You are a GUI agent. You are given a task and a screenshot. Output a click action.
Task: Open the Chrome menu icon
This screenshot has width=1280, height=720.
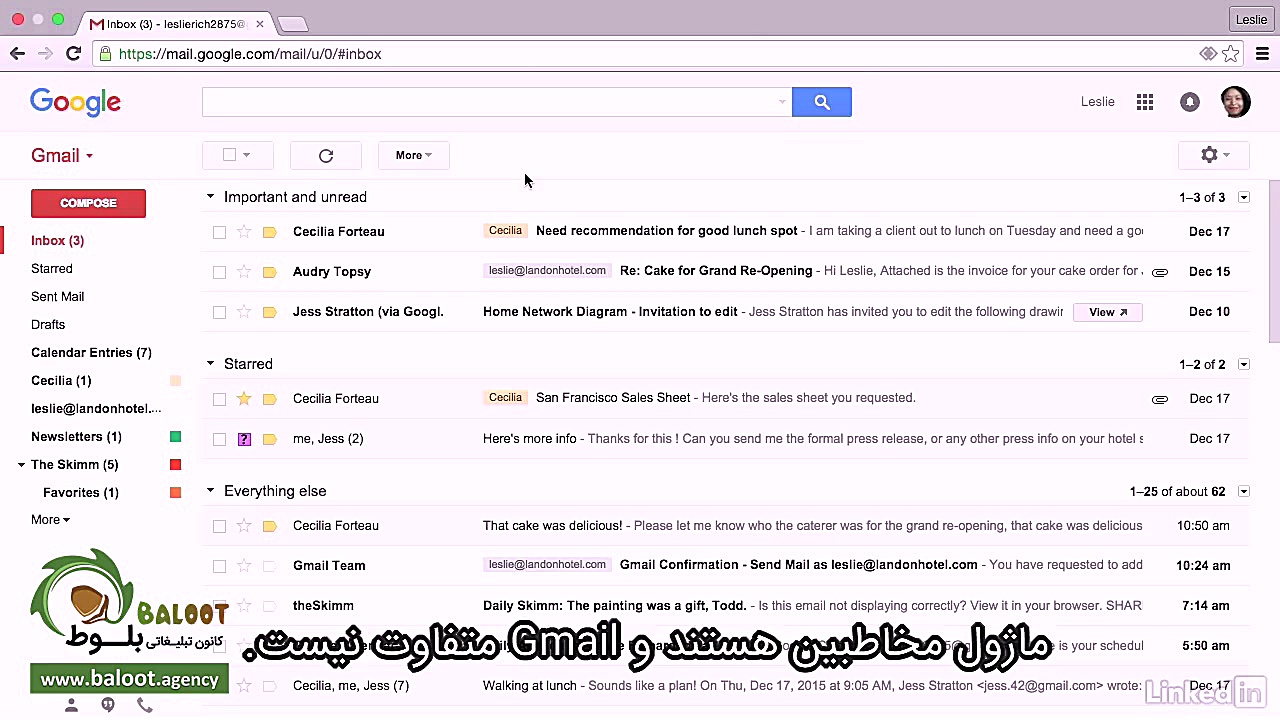[x=1263, y=54]
